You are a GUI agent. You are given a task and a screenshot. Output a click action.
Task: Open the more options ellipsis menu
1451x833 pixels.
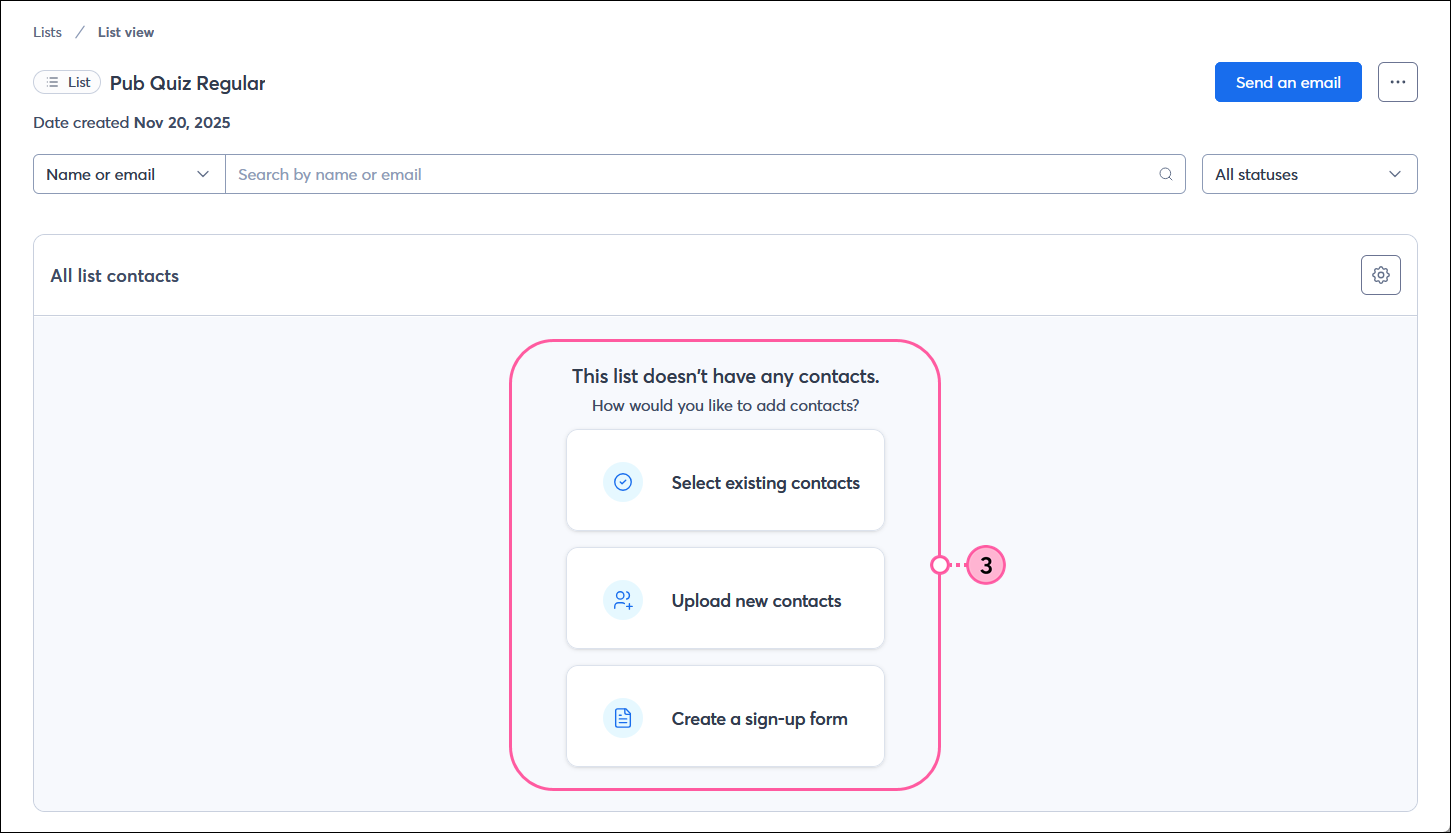[1397, 82]
